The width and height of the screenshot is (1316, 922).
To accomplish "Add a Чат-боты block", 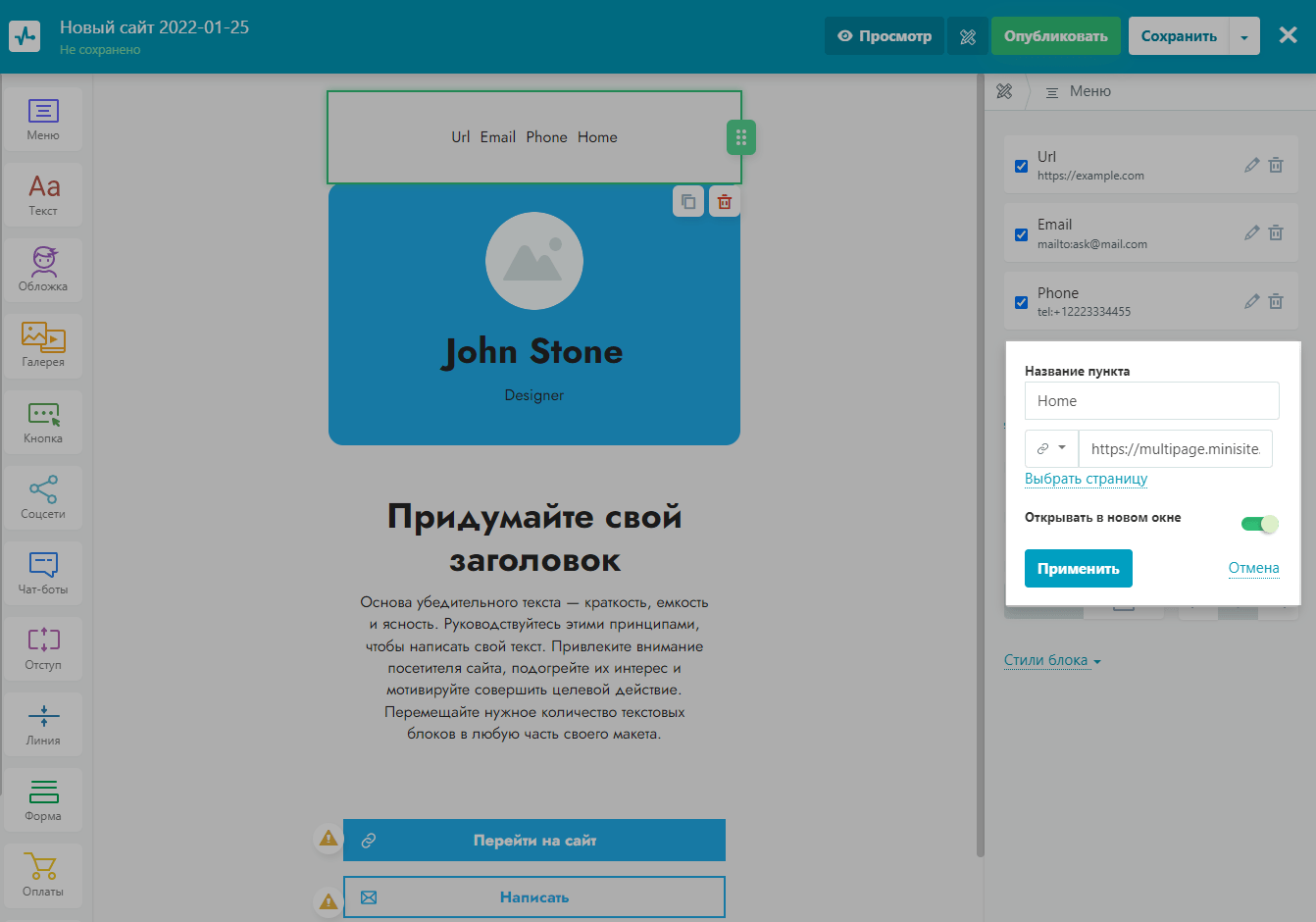I will point(43,572).
